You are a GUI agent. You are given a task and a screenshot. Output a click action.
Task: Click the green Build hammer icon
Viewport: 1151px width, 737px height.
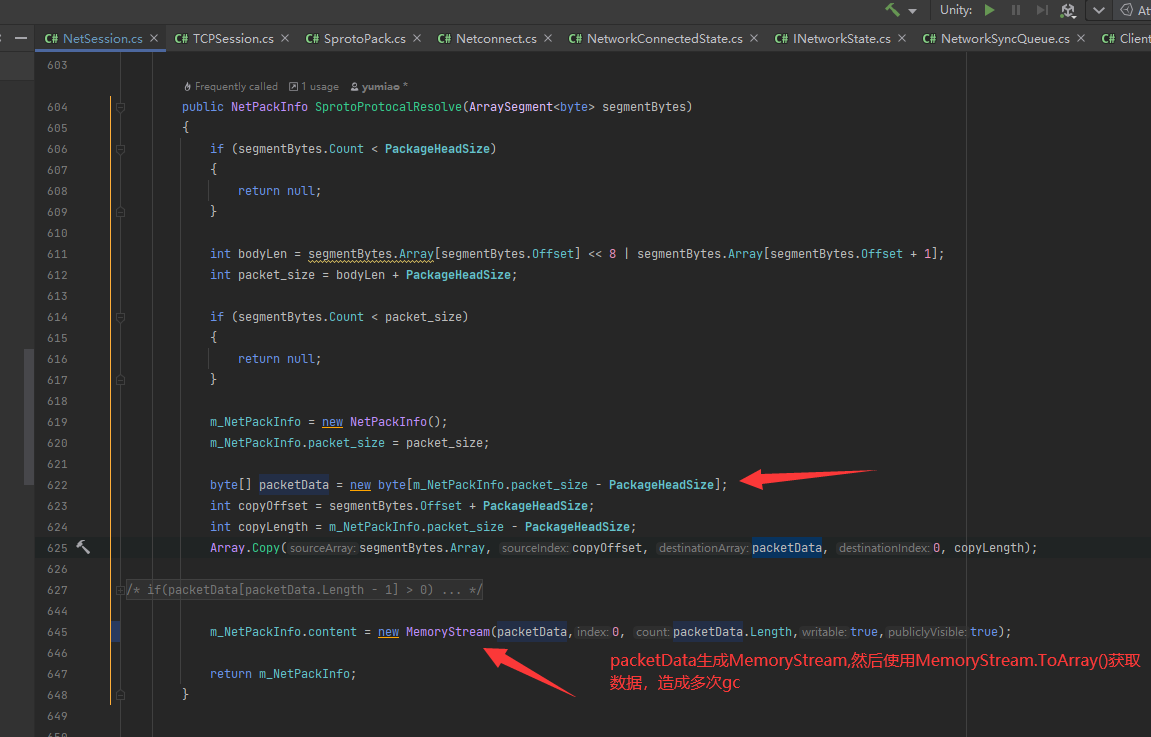892,10
